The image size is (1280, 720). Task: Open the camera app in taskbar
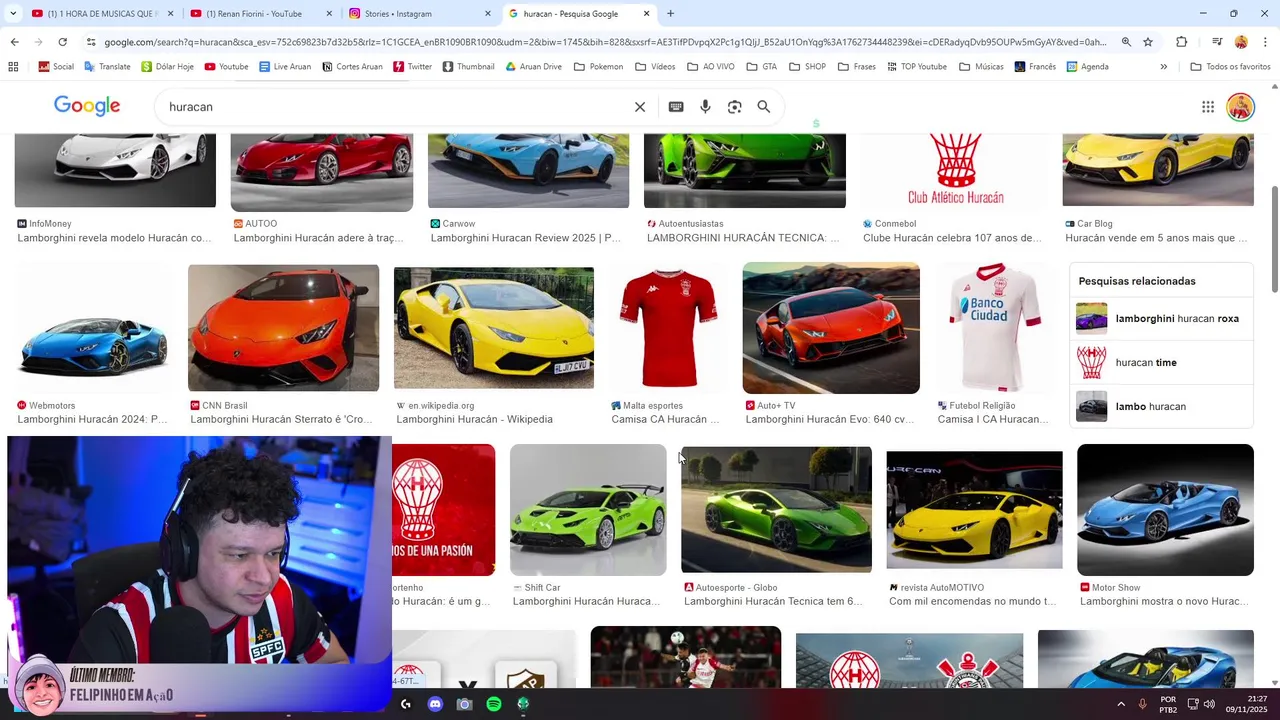tap(464, 704)
